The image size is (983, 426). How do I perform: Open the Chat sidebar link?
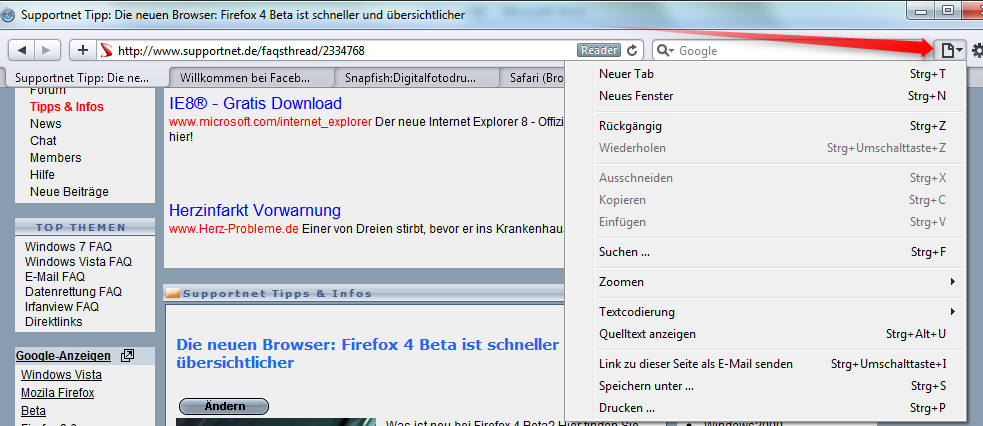pyautogui.click(x=43, y=141)
